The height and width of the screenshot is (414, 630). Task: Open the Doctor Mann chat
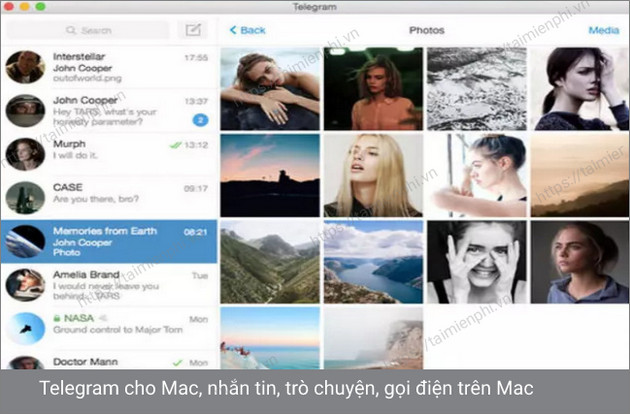tap(109, 361)
